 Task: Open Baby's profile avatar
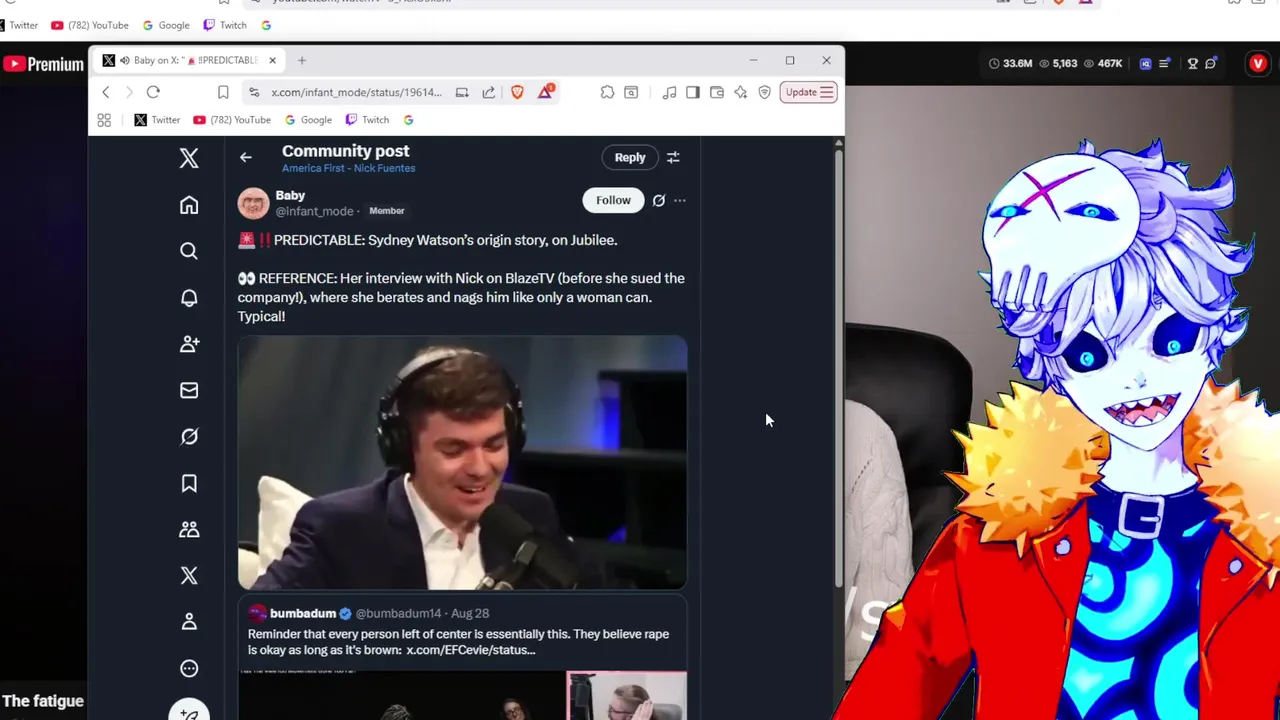click(x=253, y=203)
